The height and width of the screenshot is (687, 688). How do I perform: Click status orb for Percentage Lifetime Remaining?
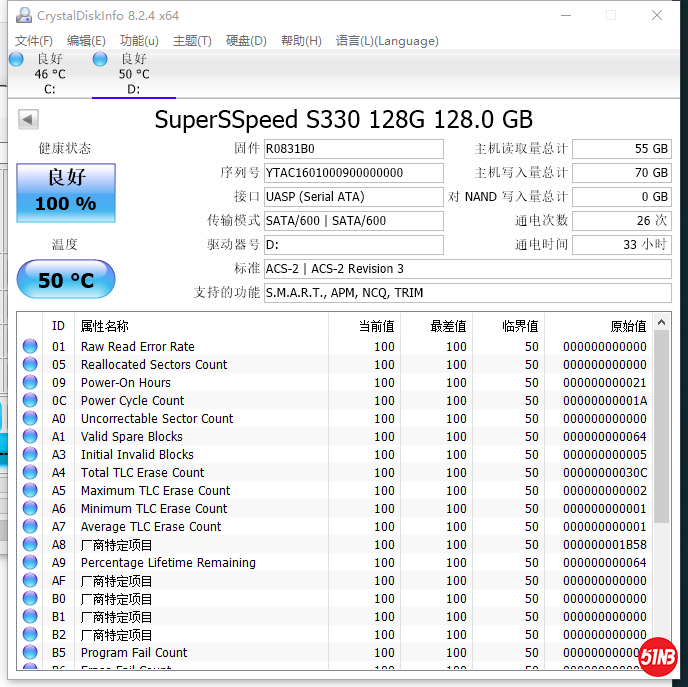click(x=30, y=563)
